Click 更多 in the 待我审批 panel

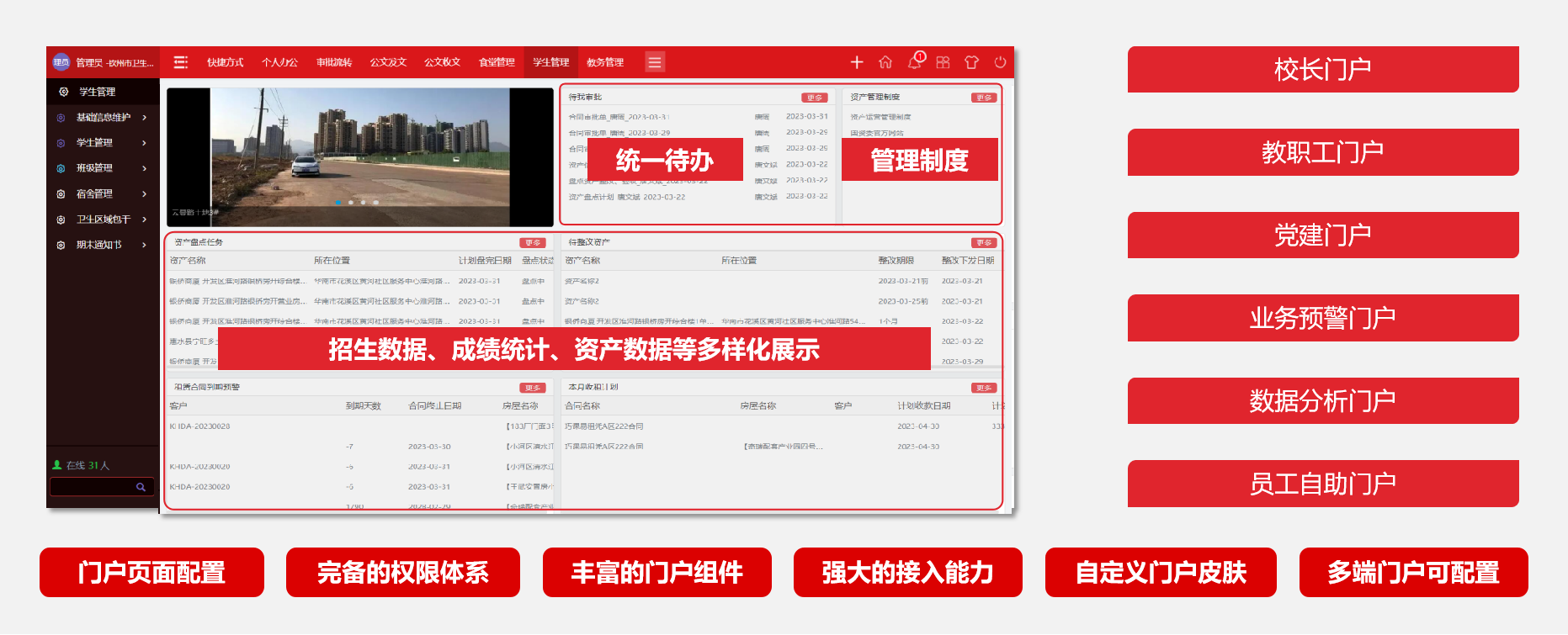pos(814,98)
